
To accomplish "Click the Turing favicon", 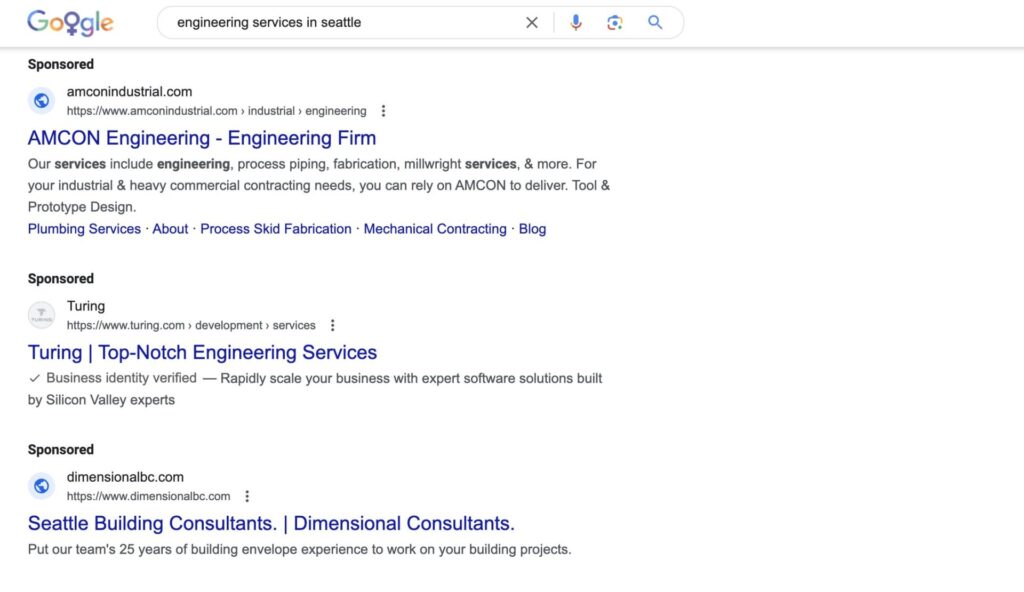I will (41, 315).
